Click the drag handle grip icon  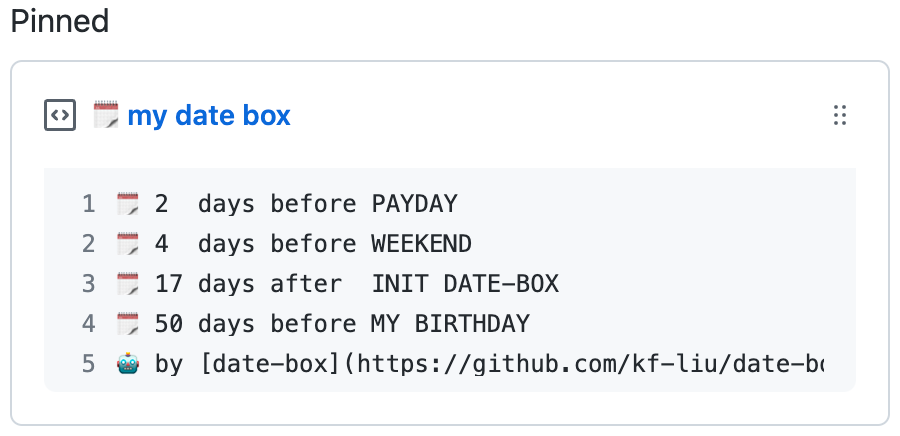(840, 116)
